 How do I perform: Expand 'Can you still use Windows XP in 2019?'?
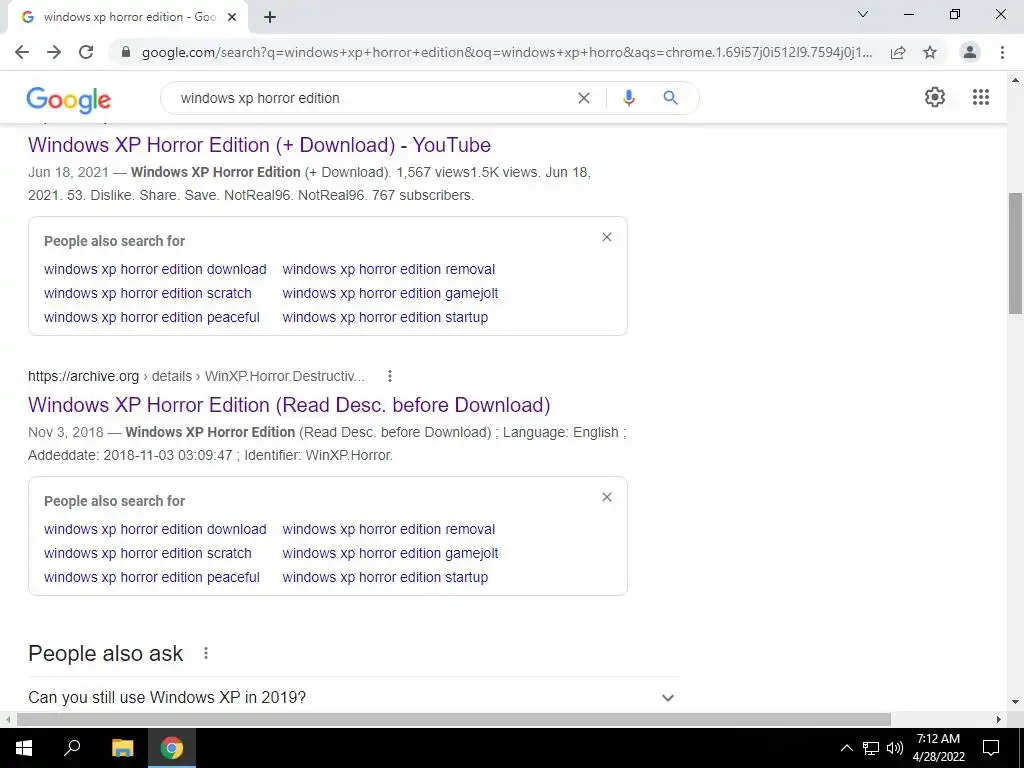coord(353,697)
